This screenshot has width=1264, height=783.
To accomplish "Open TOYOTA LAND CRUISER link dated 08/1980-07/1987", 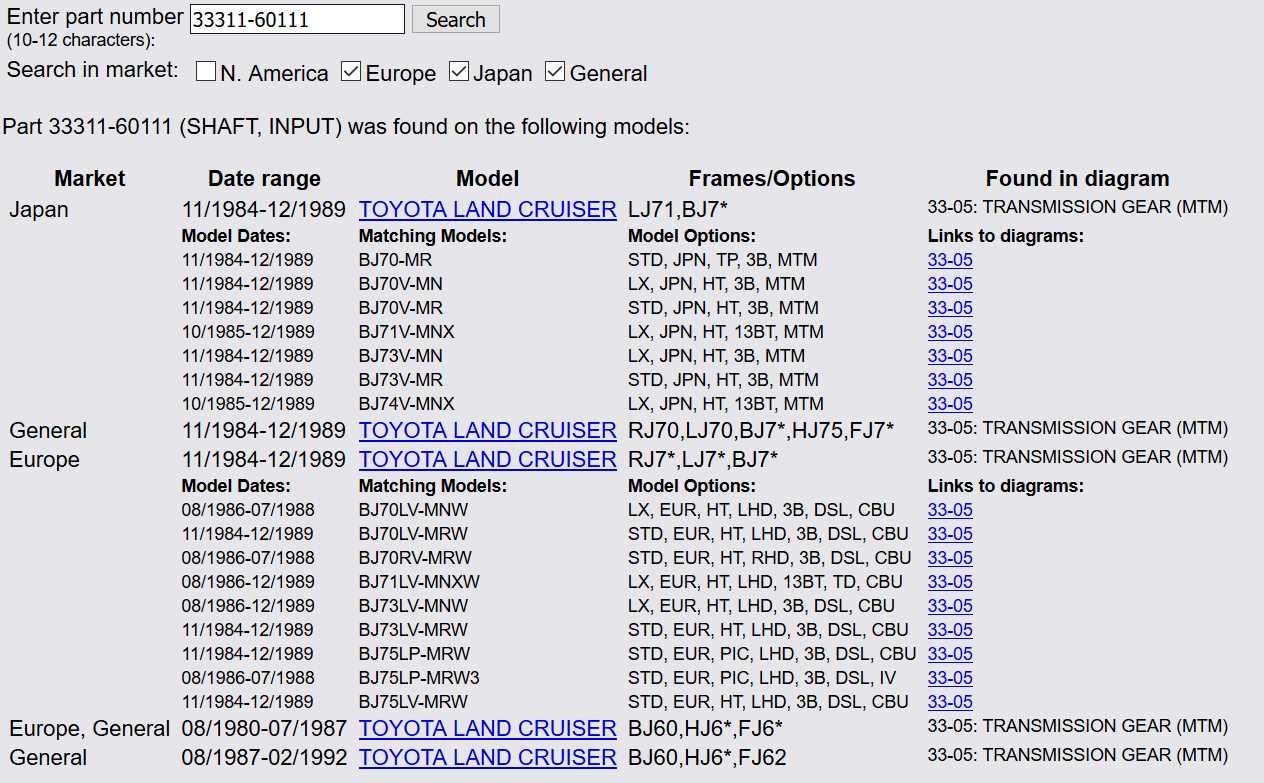I will [488, 729].
